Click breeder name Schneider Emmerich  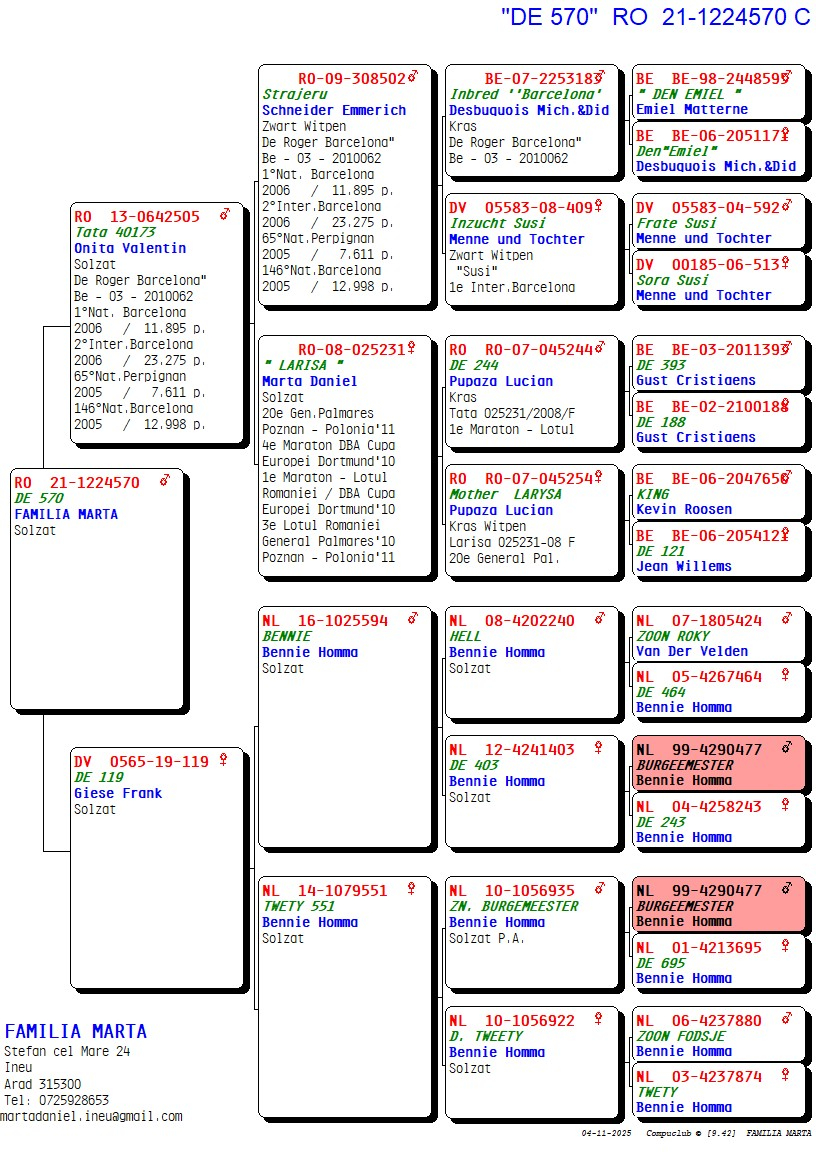(x=334, y=110)
